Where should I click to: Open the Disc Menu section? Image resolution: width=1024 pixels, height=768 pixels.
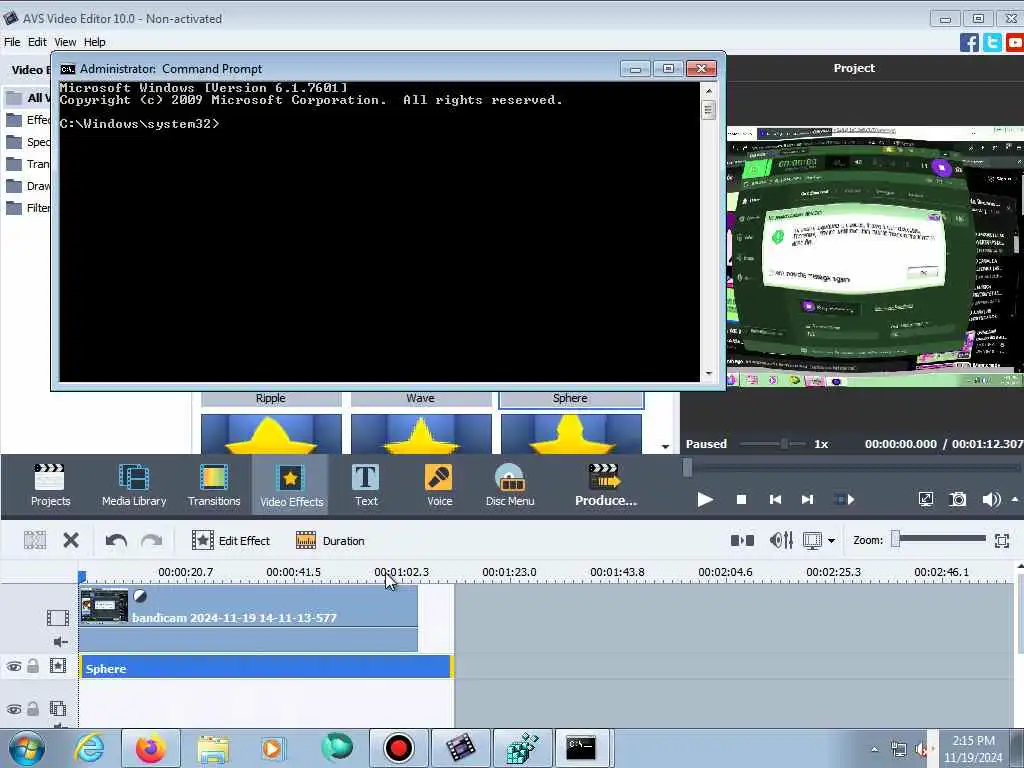pos(509,485)
